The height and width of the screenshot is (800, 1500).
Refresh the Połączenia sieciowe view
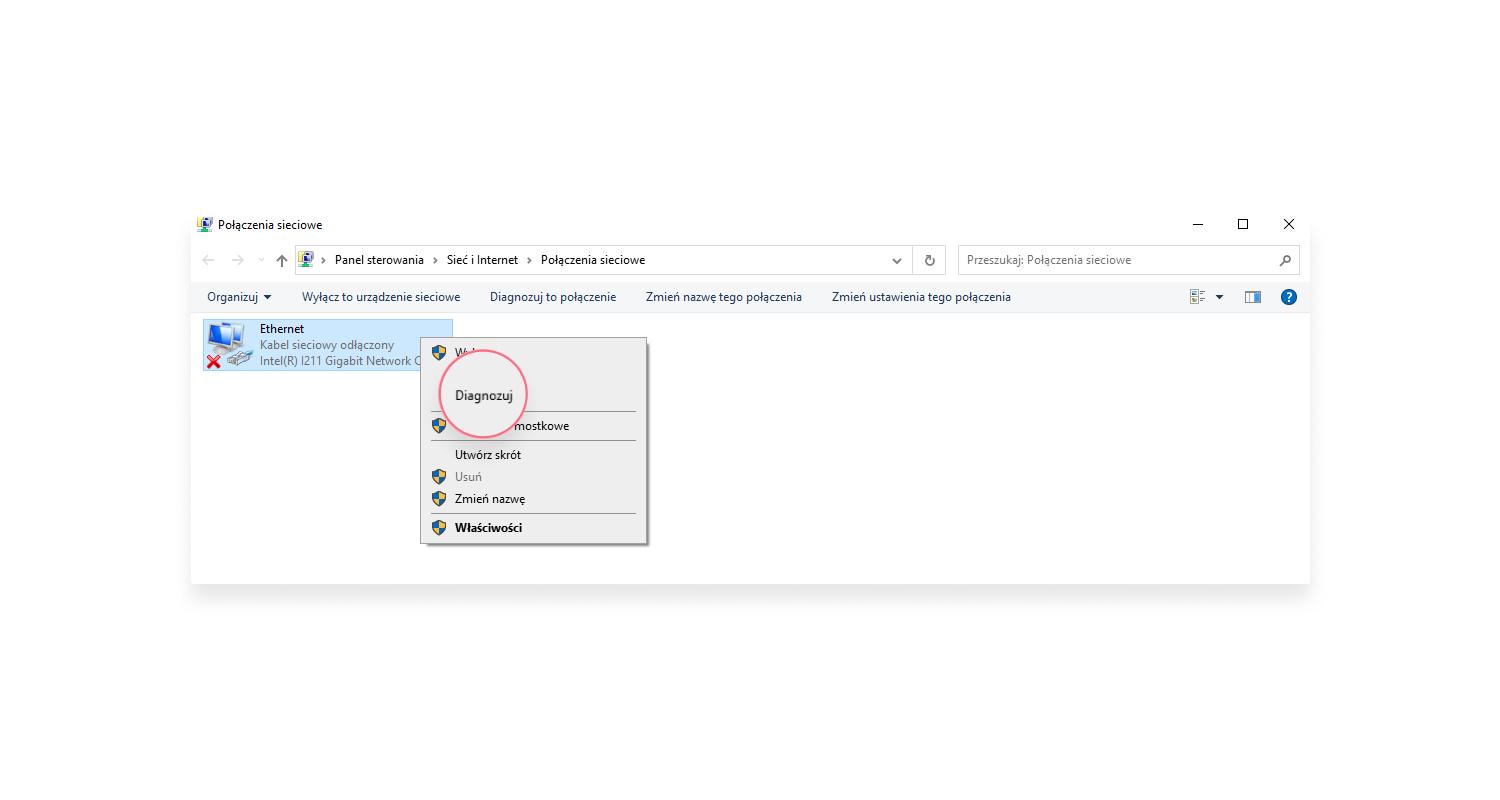[929, 260]
